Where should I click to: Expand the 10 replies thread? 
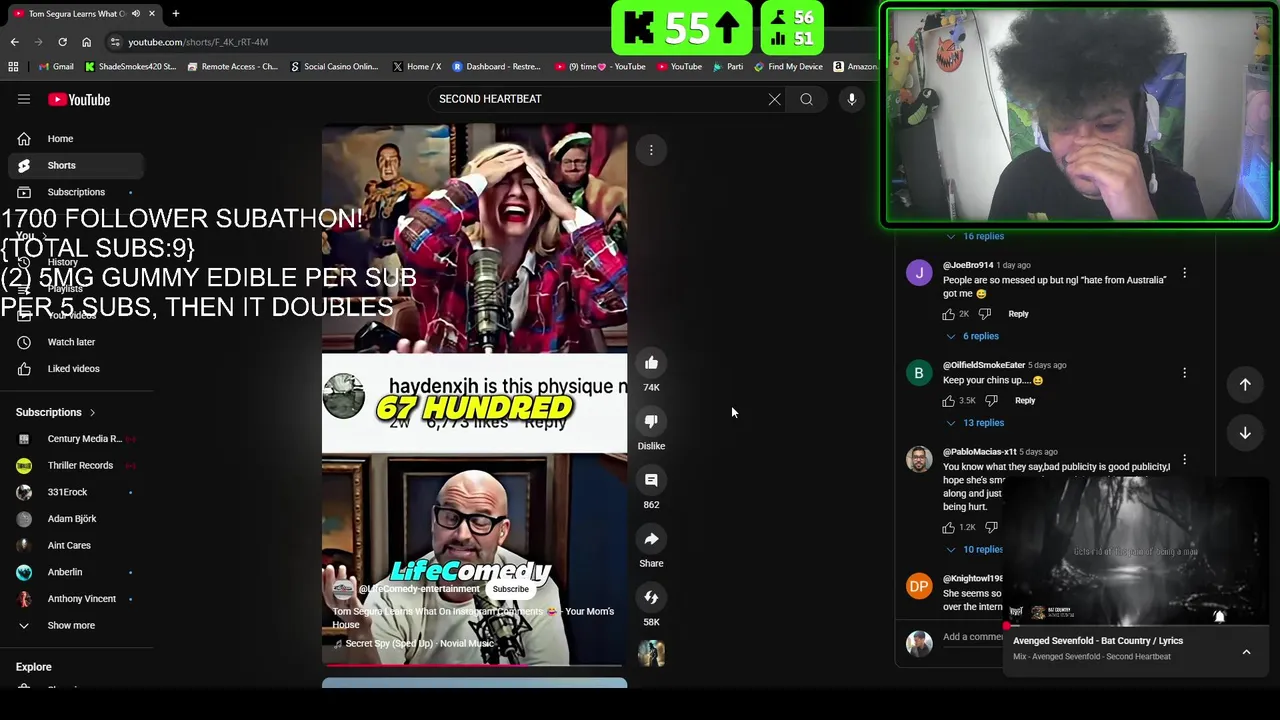[974, 550]
